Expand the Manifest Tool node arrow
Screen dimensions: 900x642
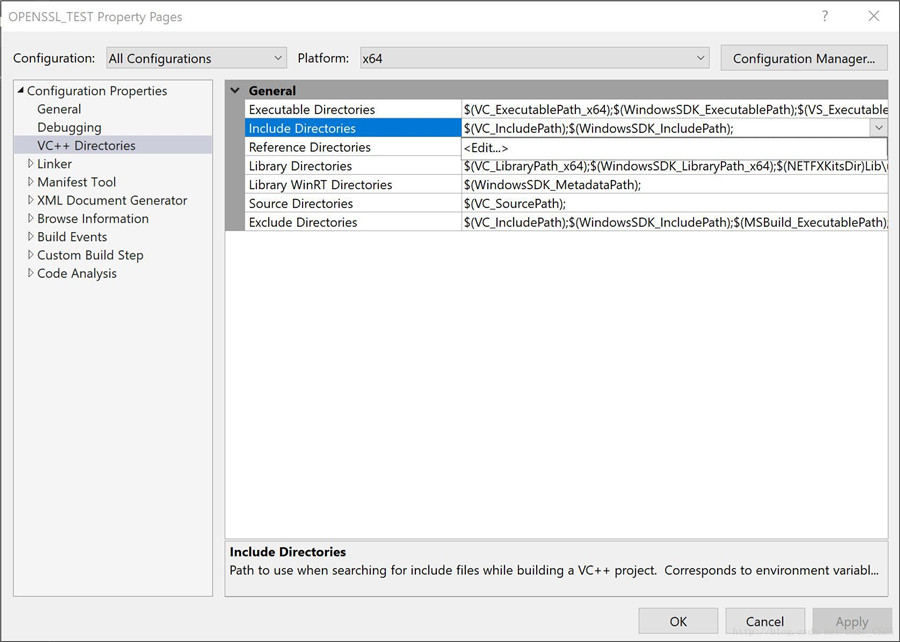(x=30, y=182)
